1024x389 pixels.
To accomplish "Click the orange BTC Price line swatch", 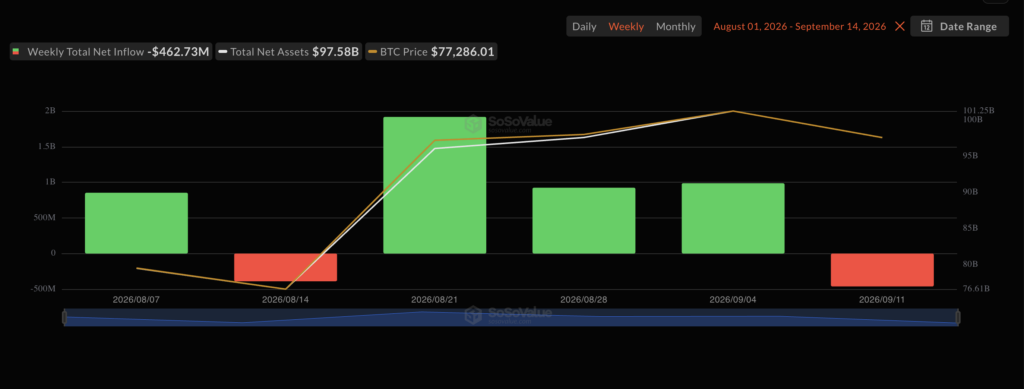I will click(373, 52).
